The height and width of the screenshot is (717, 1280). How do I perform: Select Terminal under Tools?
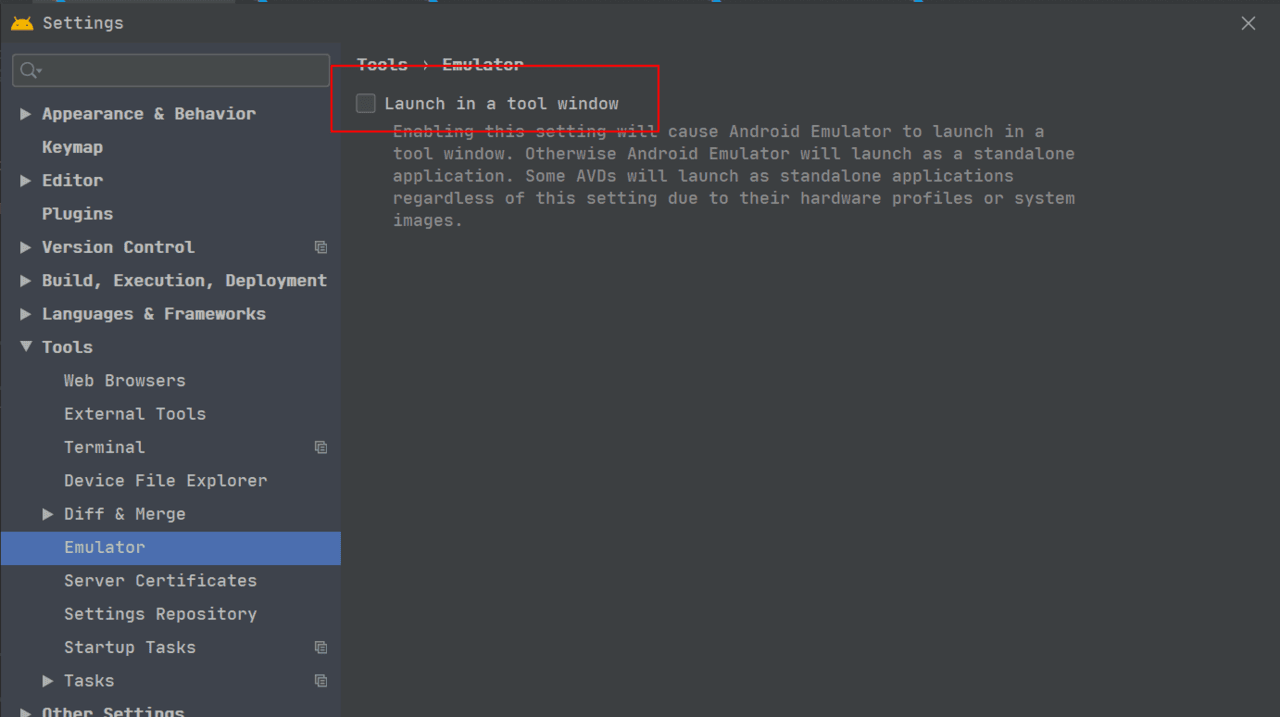pyautogui.click(x=104, y=447)
